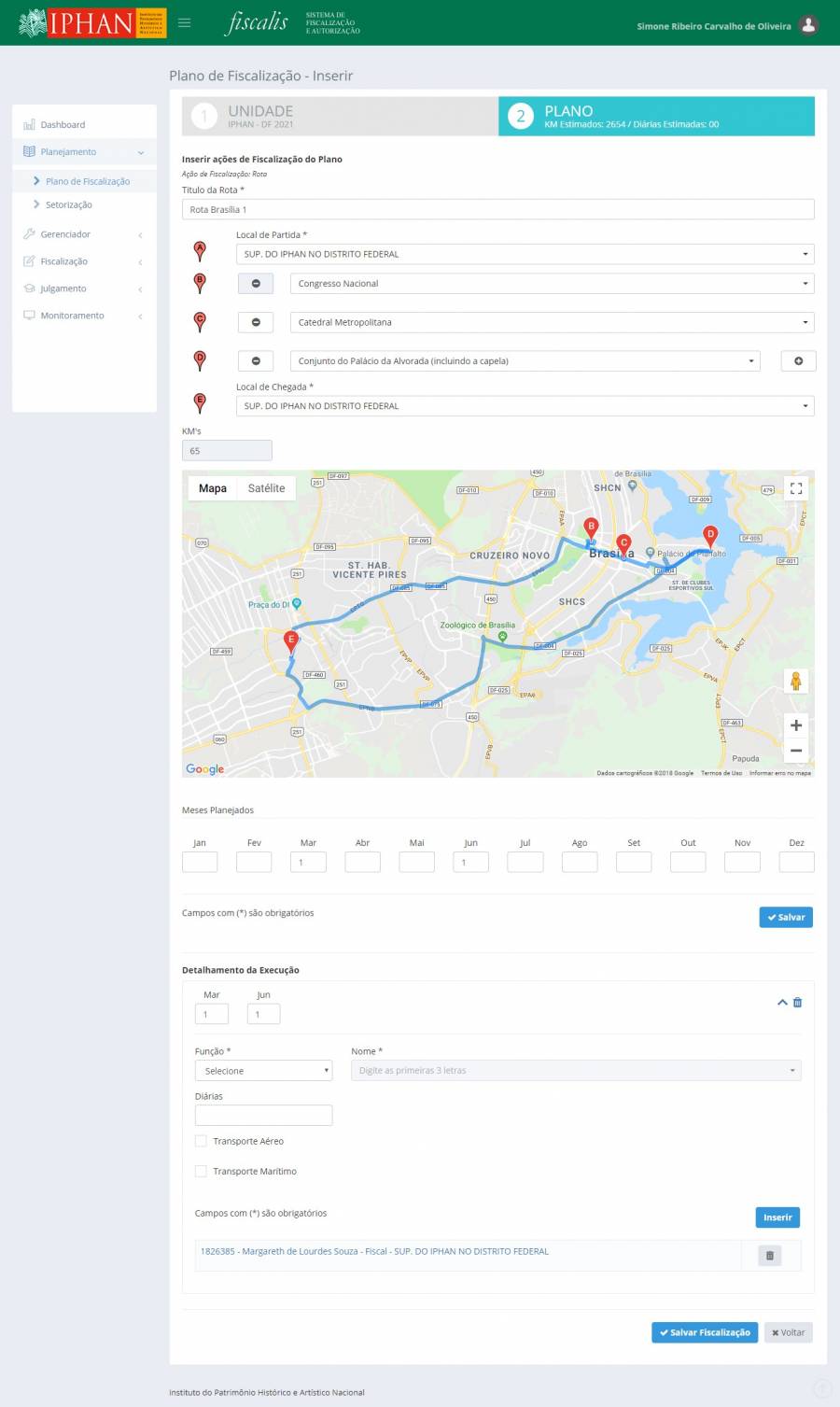Remove the Catedral Metropolitana waypoint
This screenshot has width=840, height=1407.
[256, 323]
